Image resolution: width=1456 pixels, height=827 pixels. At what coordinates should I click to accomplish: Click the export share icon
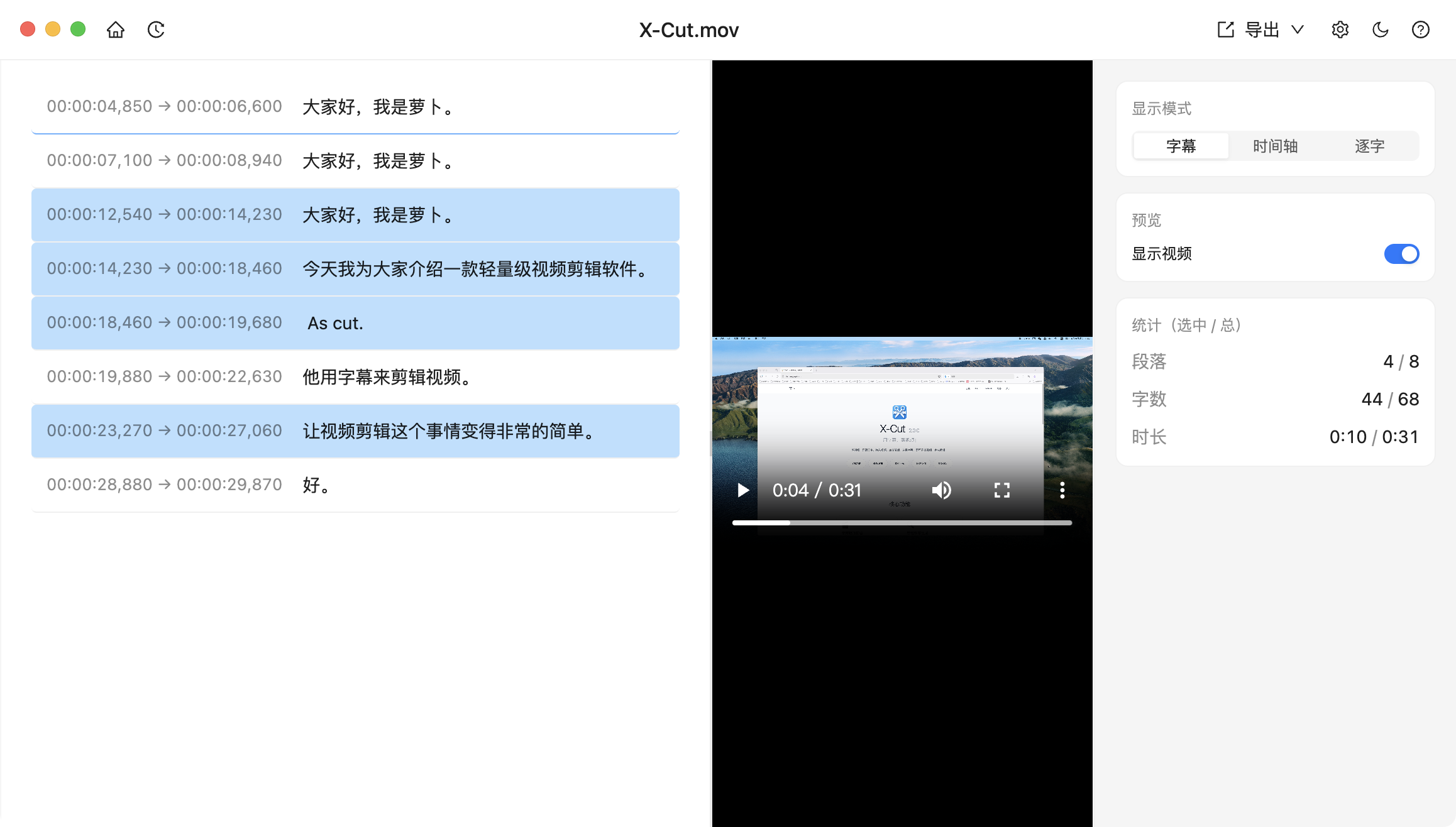click(x=1226, y=30)
